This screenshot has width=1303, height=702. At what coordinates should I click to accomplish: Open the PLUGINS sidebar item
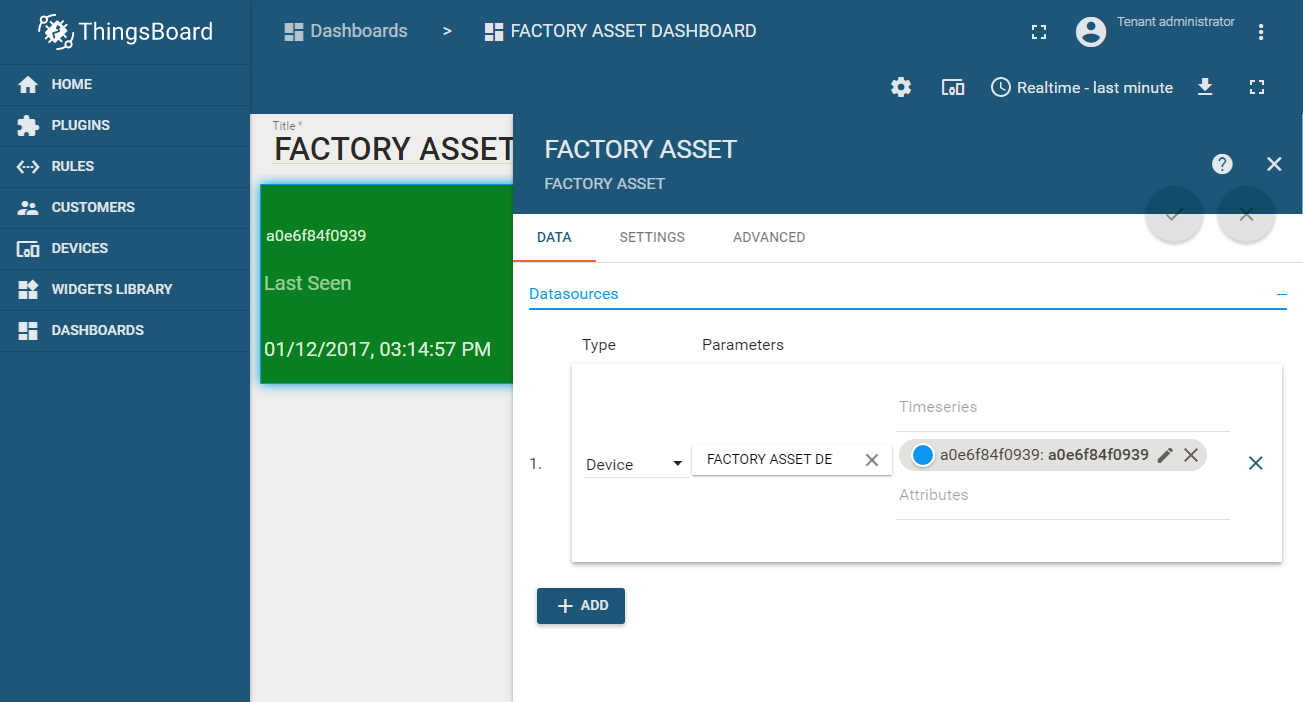(125, 126)
